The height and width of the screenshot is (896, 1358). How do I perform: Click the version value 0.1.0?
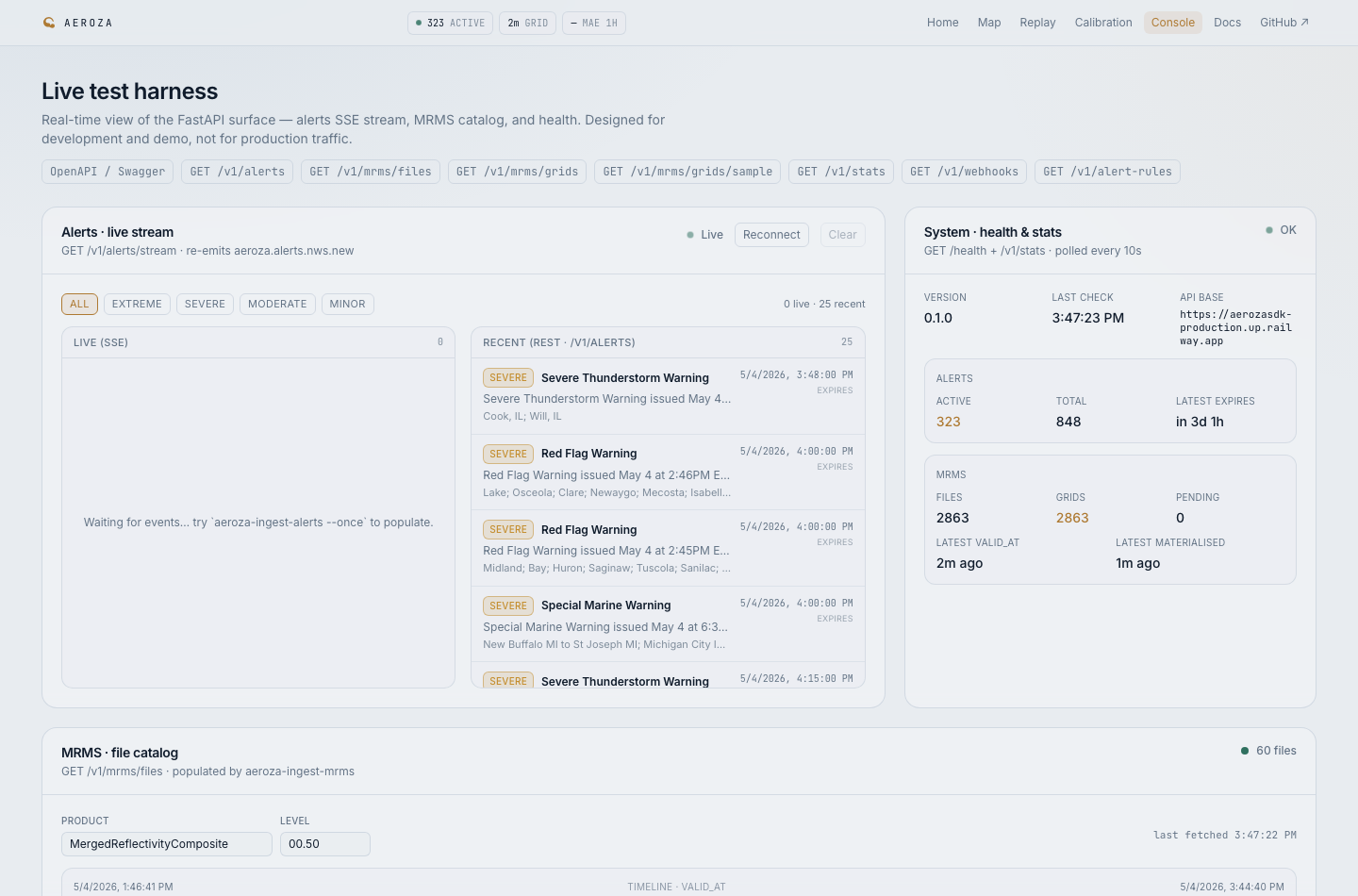(x=938, y=318)
